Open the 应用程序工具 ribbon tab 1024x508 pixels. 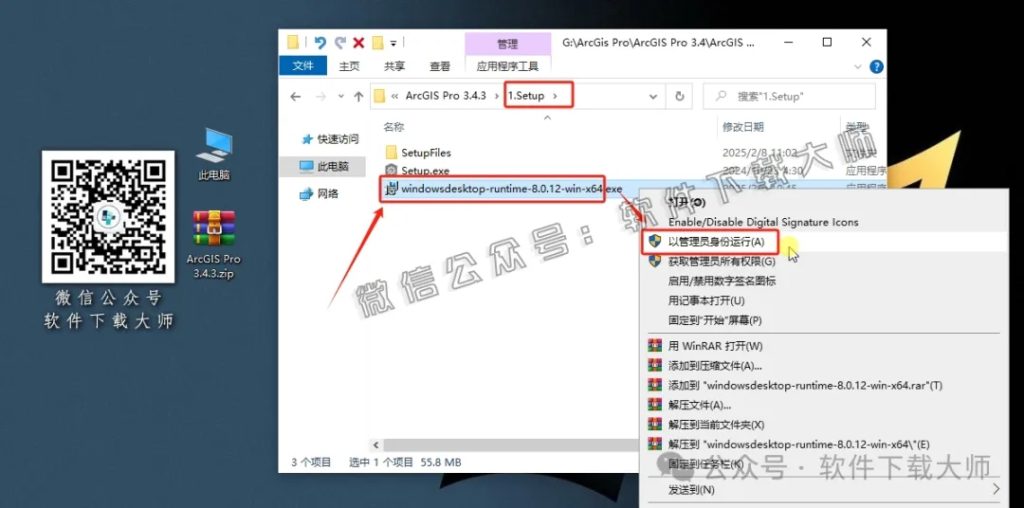tap(507, 66)
